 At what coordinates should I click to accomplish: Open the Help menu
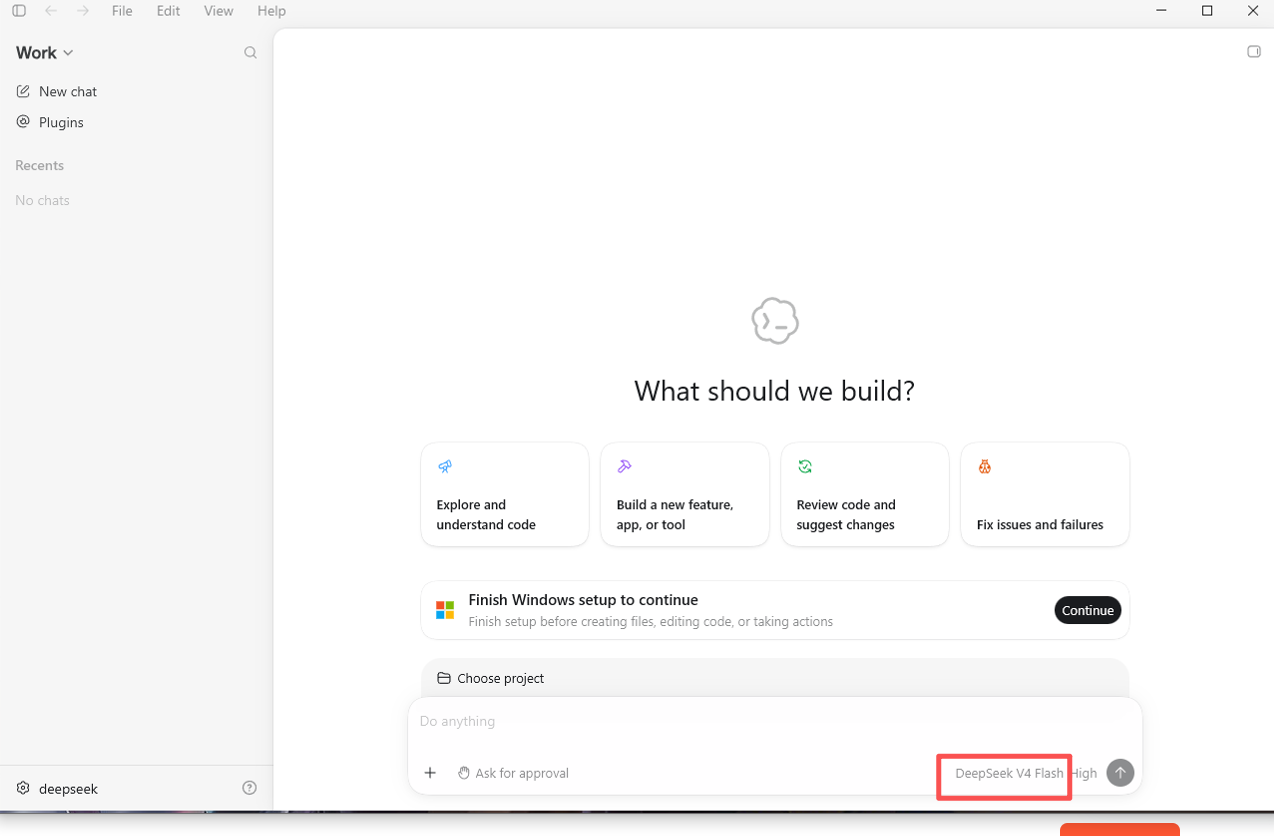tap(271, 11)
